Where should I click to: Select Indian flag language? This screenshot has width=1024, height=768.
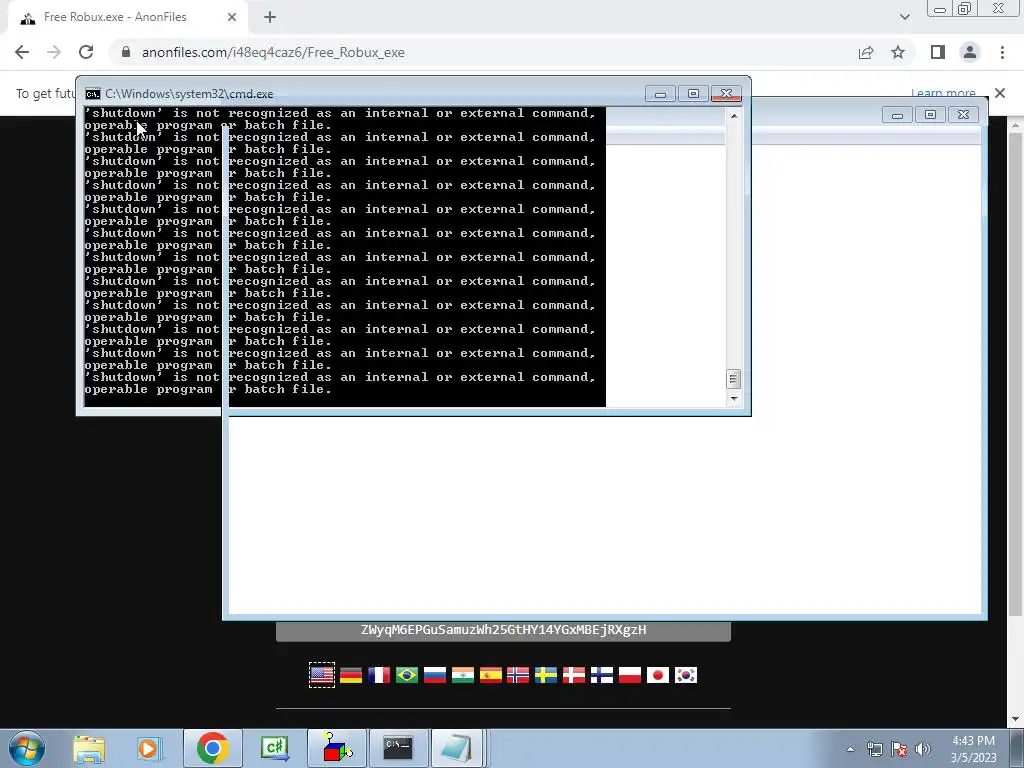click(463, 675)
